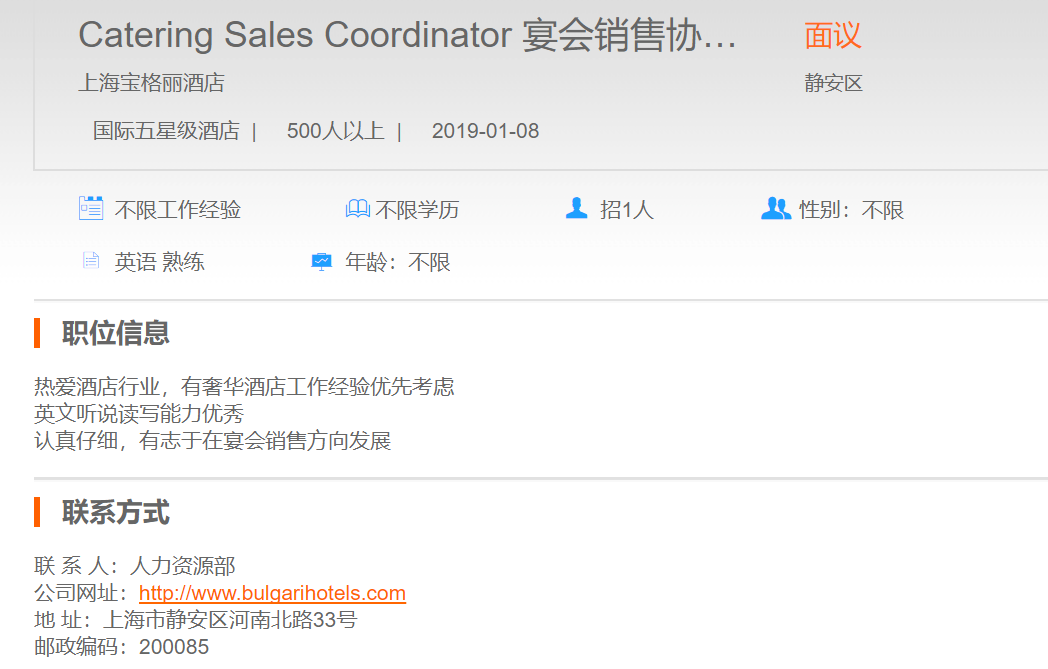Click the 面议 salary text
This screenshot has width=1048, height=669.
point(832,36)
